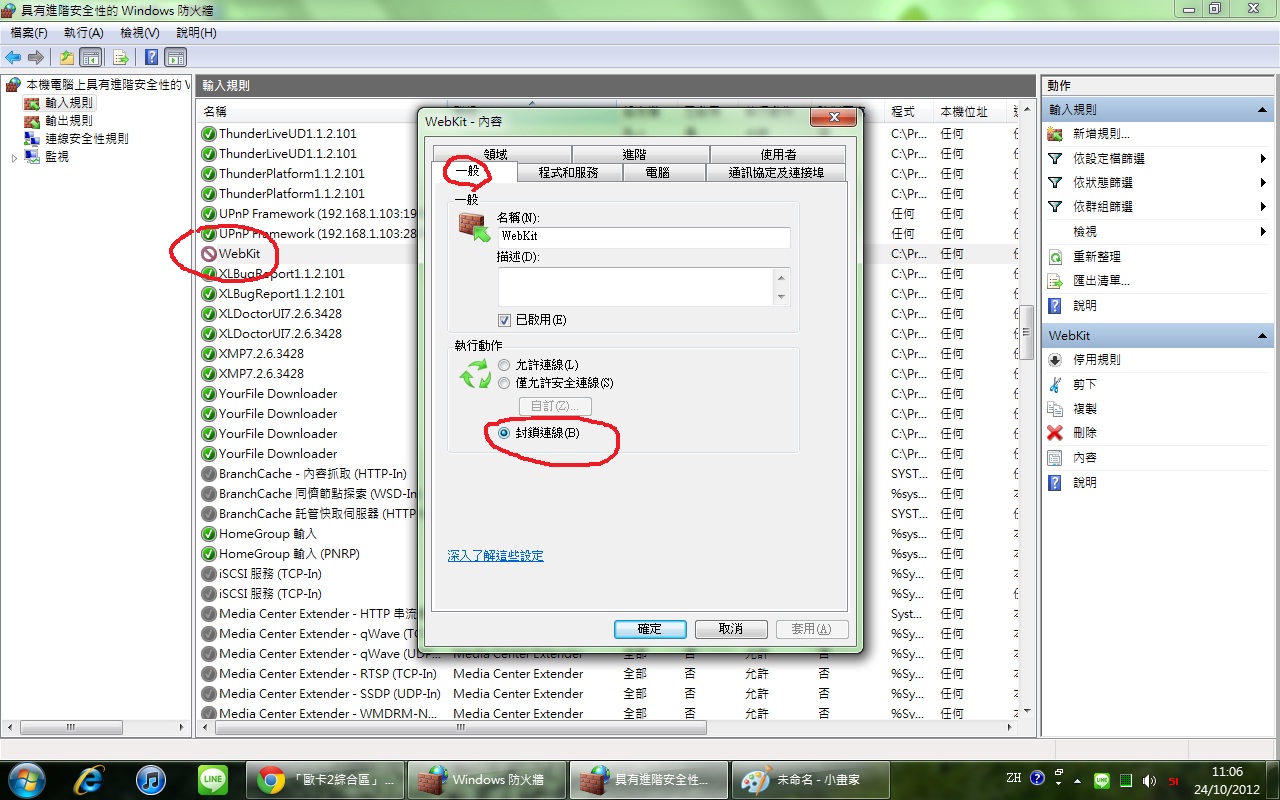Click the blue help toolbar icon
1280x800 pixels.
click(x=151, y=57)
